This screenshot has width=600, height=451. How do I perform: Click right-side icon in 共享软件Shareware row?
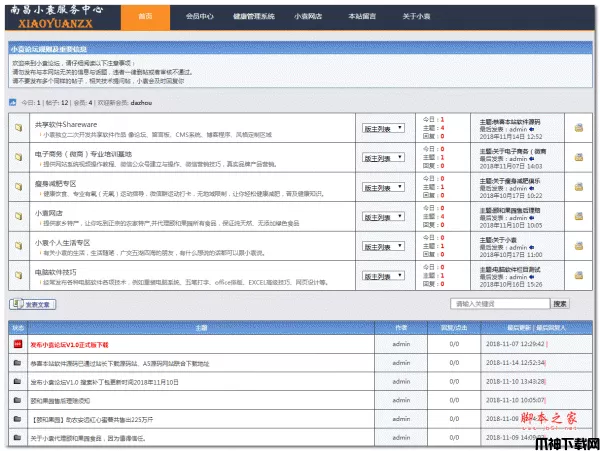[x=579, y=128]
